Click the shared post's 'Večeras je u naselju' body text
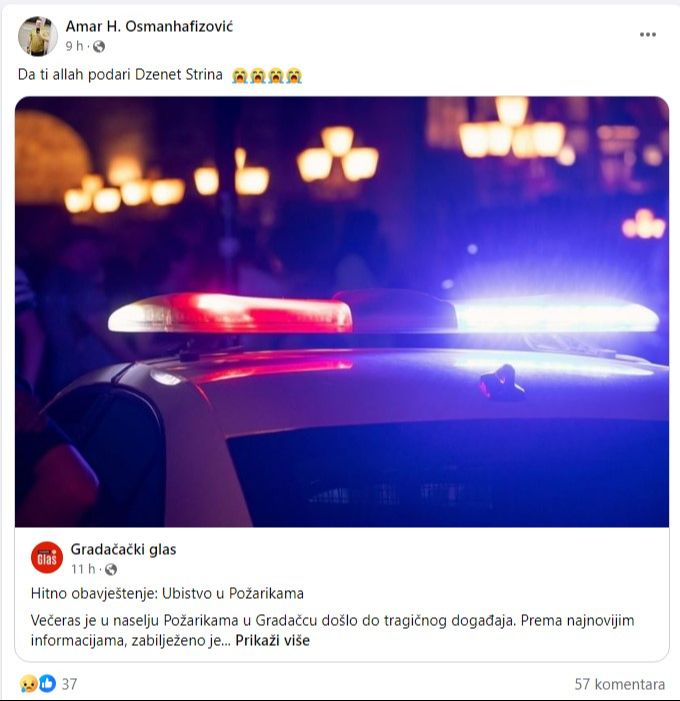 332,630
